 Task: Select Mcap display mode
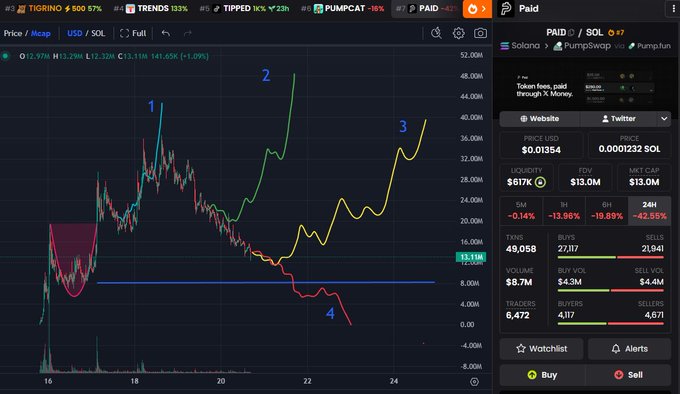40,33
